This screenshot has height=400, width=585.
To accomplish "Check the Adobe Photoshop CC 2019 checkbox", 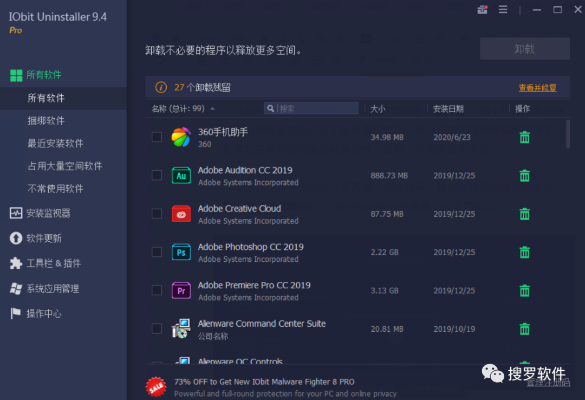I will coord(157,252).
